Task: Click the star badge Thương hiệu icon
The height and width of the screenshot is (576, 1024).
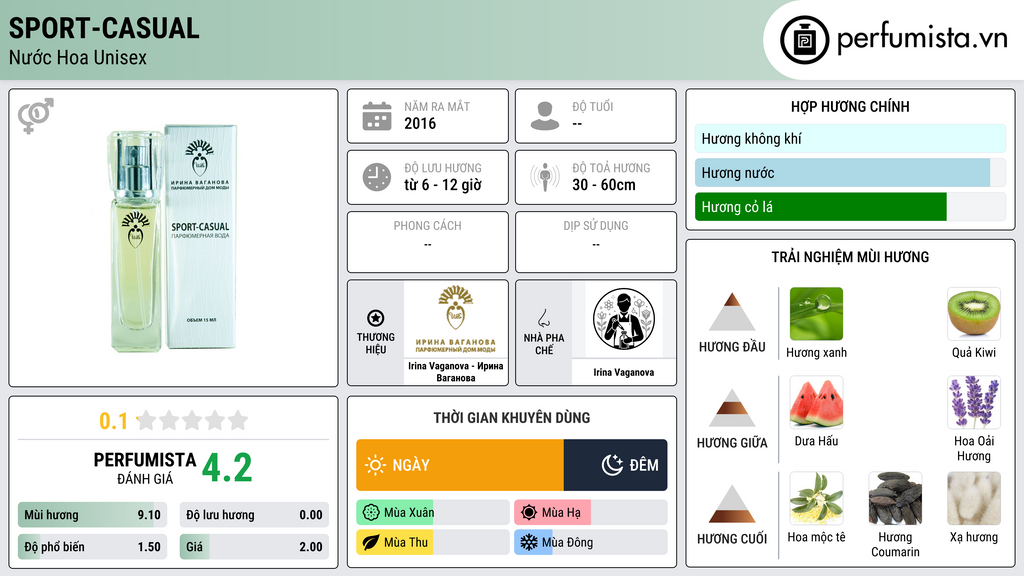Action: coord(376,318)
